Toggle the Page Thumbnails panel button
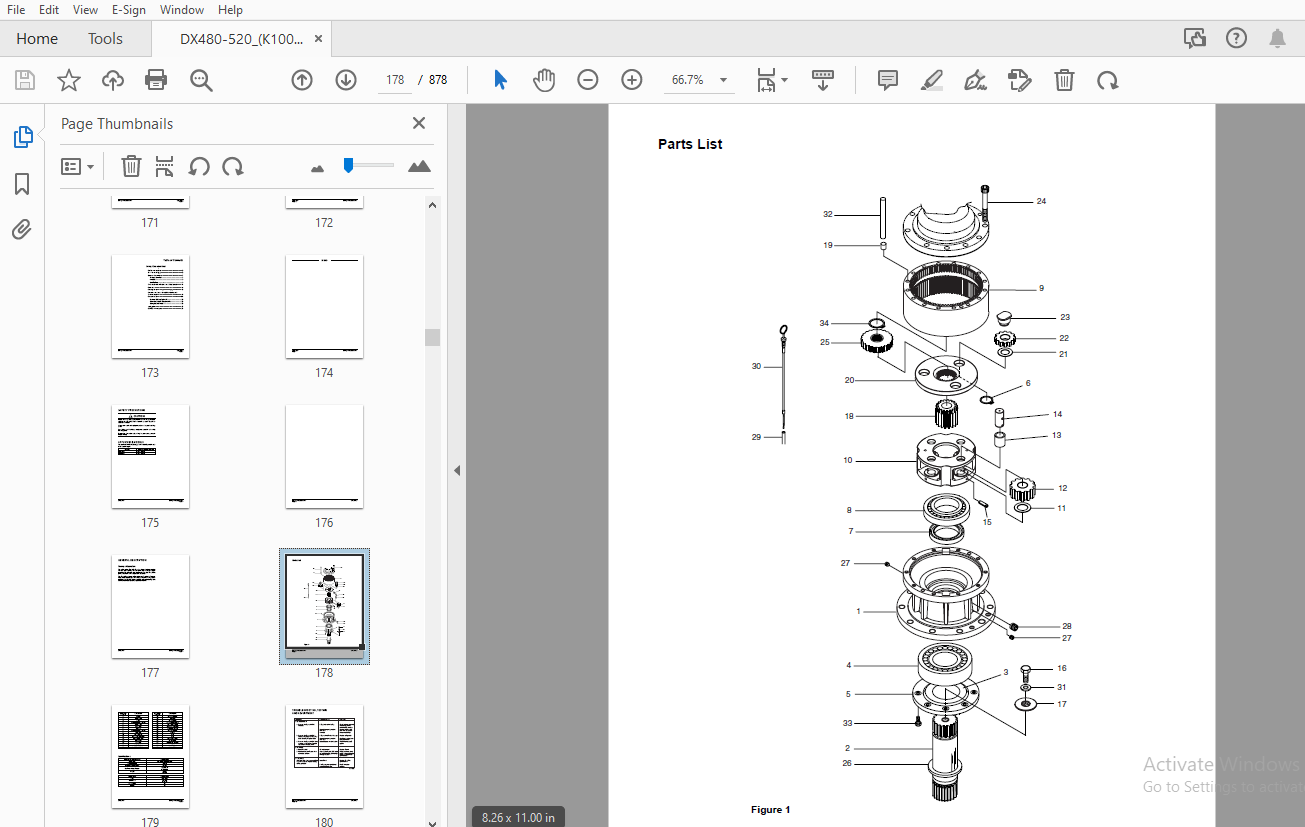This screenshot has height=827, width=1305. (22, 137)
